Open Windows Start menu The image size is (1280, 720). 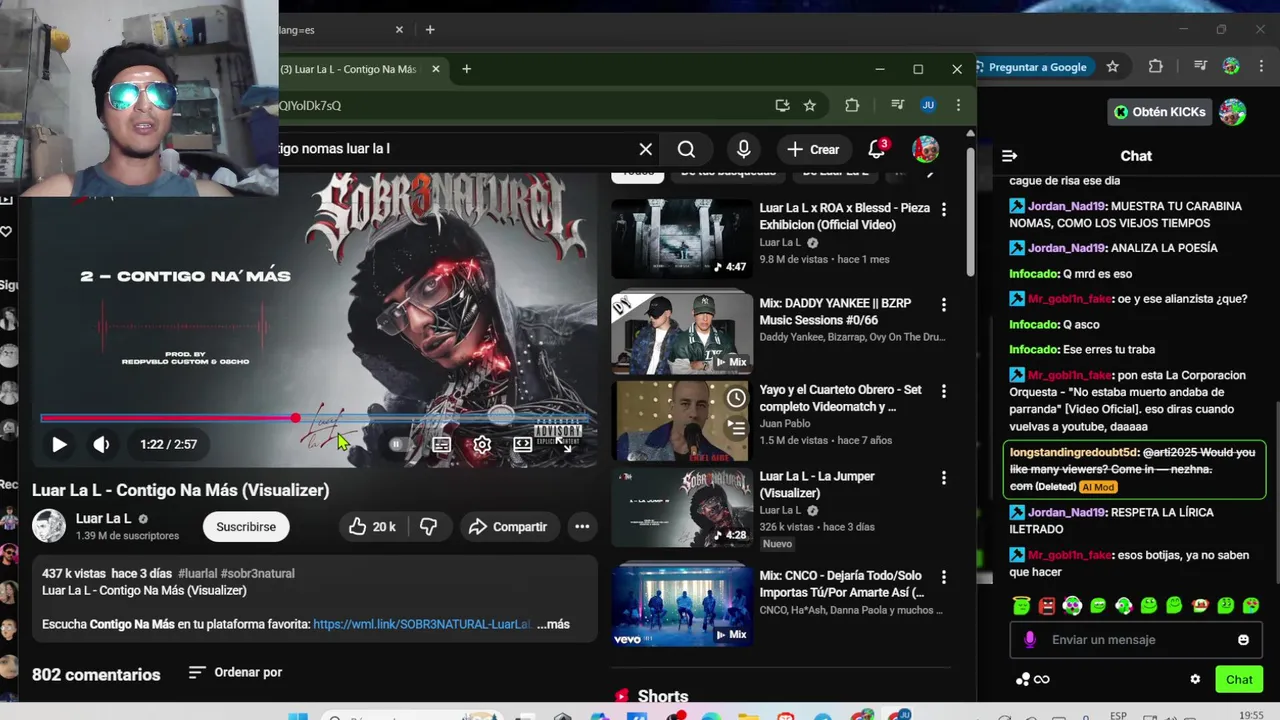click(x=298, y=716)
